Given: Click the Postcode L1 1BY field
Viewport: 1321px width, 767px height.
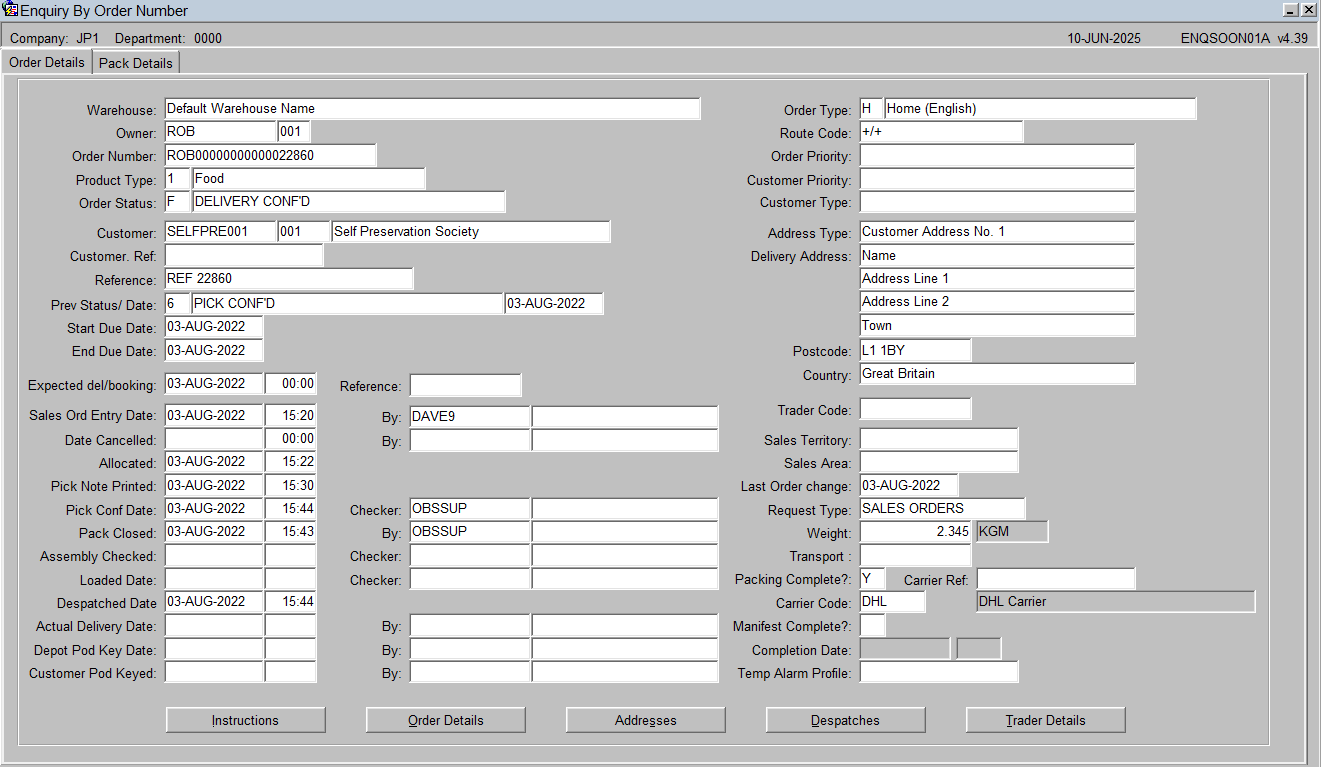Looking at the screenshot, I should [915, 351].
